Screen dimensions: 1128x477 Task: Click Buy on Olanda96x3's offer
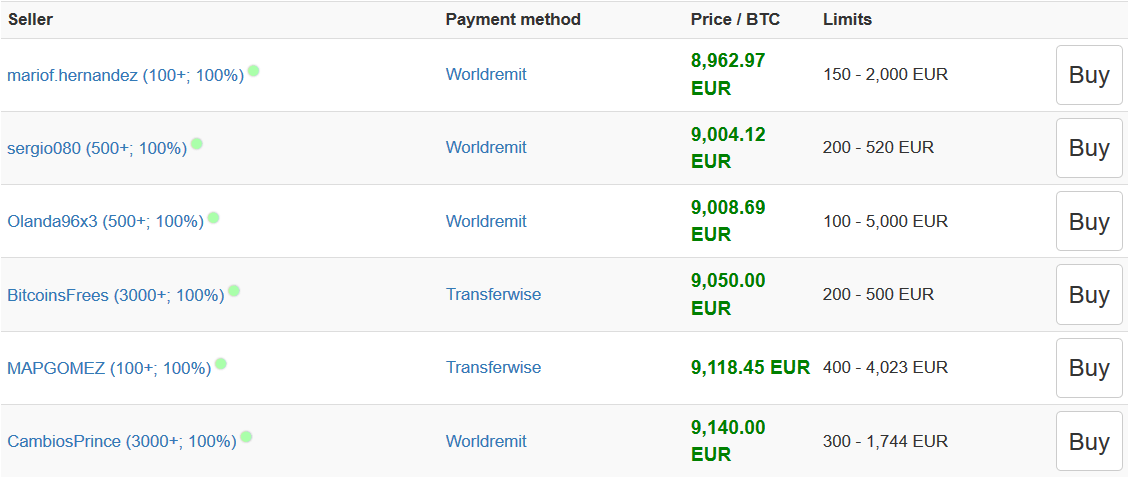coord(1089,221)
